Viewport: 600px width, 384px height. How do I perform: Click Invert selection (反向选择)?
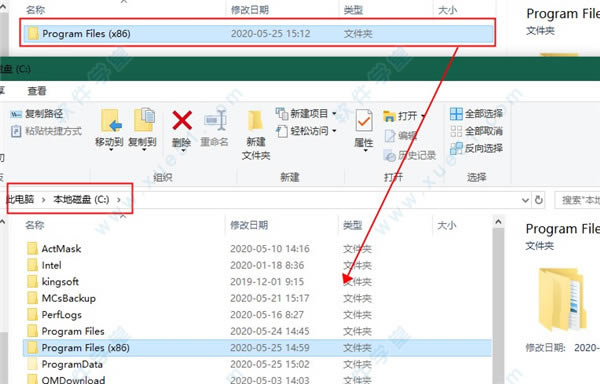476,148
